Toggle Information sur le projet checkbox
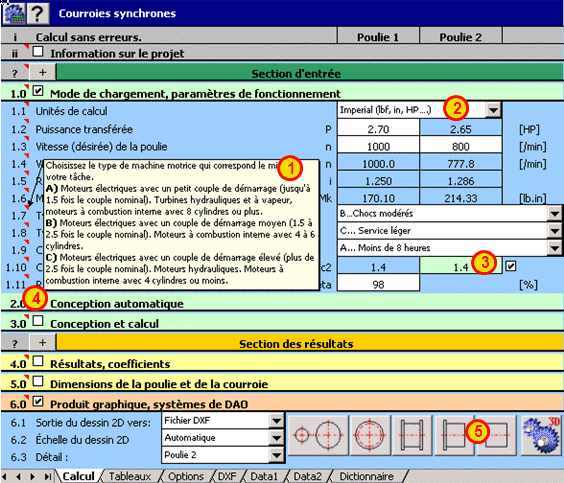This screenshot has width=564, height=483. coord(38,51)
